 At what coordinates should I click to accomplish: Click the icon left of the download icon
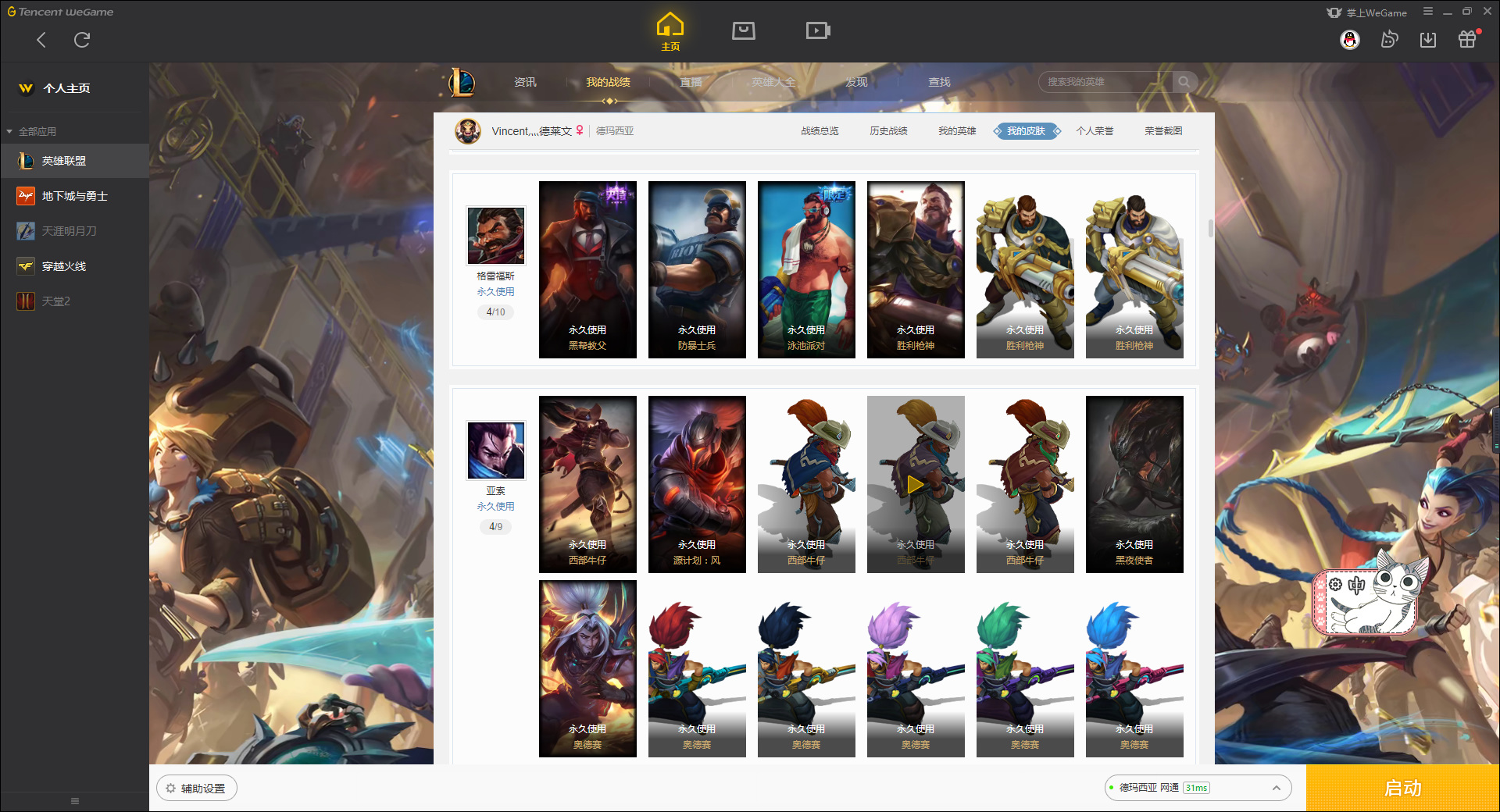1389,39
